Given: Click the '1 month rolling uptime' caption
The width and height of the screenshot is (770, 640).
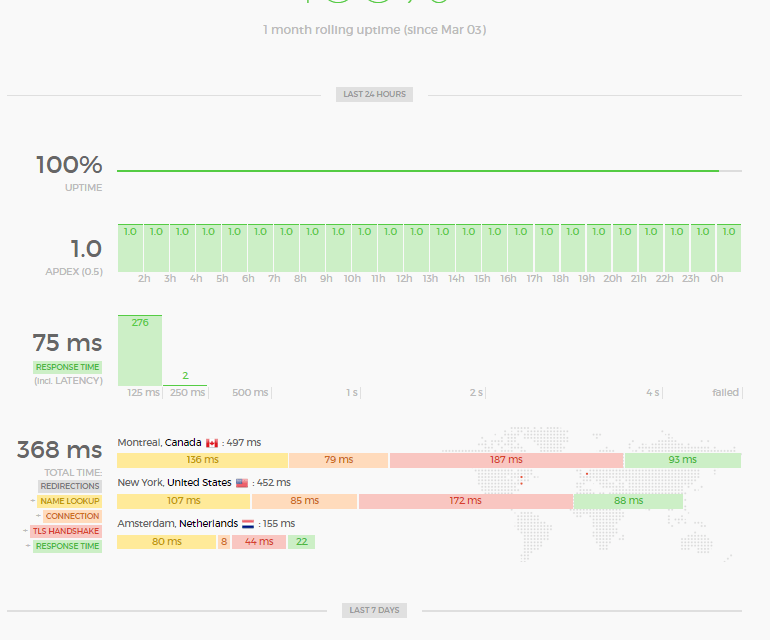Looking at the screenshot, I should point(375,30).
